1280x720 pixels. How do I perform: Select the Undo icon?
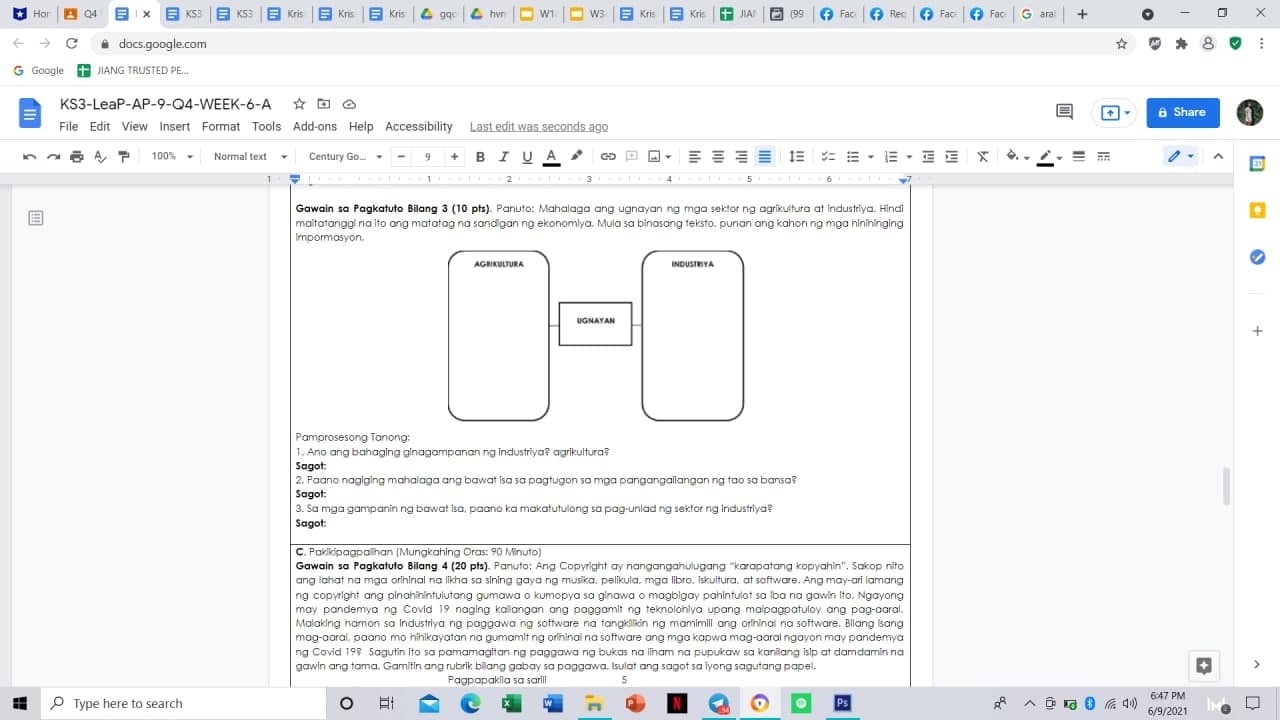(x=30, y=156)
